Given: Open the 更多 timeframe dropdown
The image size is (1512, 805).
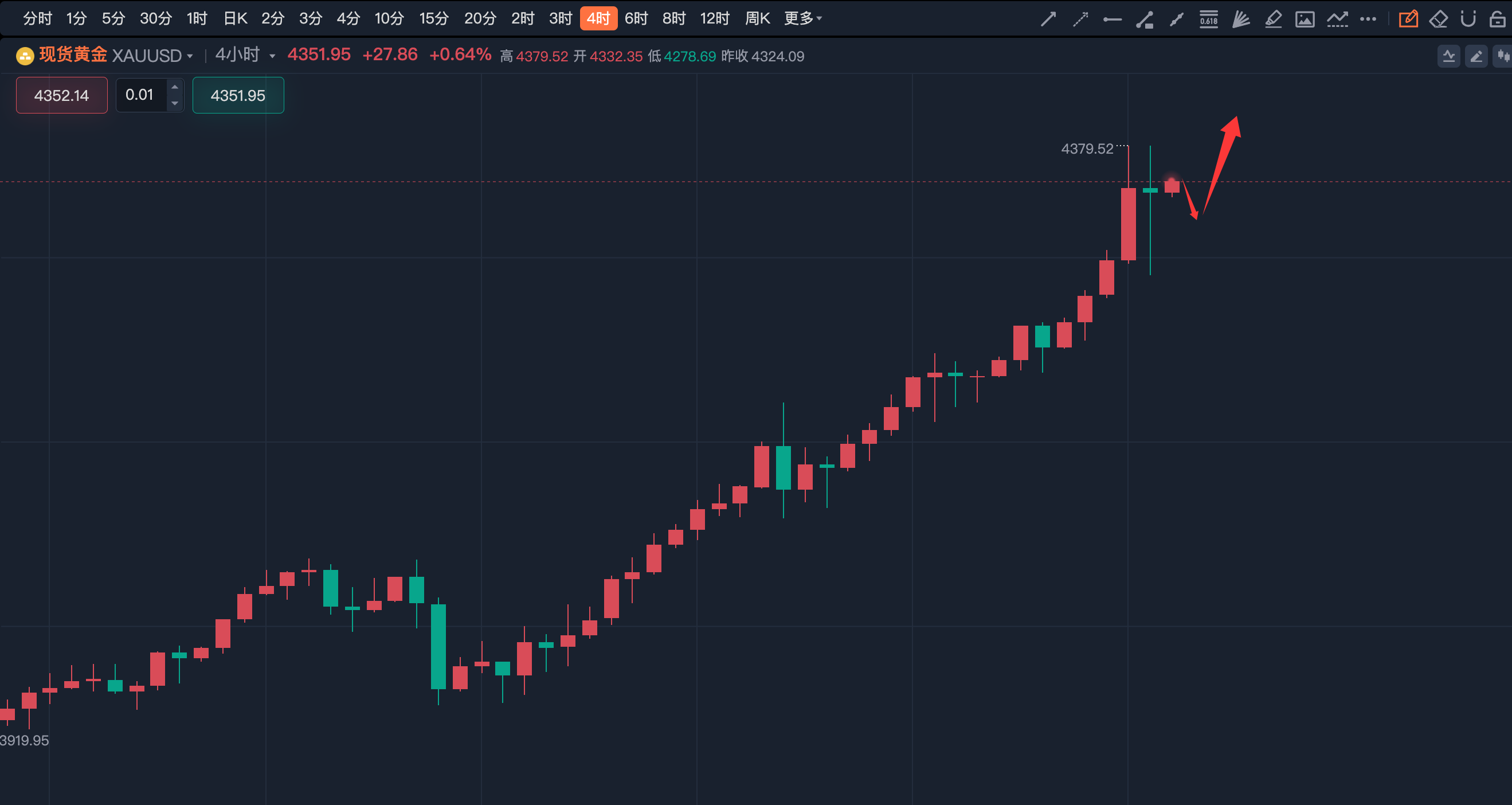Looking at the screenshot, I should click(x=802, y=19).
